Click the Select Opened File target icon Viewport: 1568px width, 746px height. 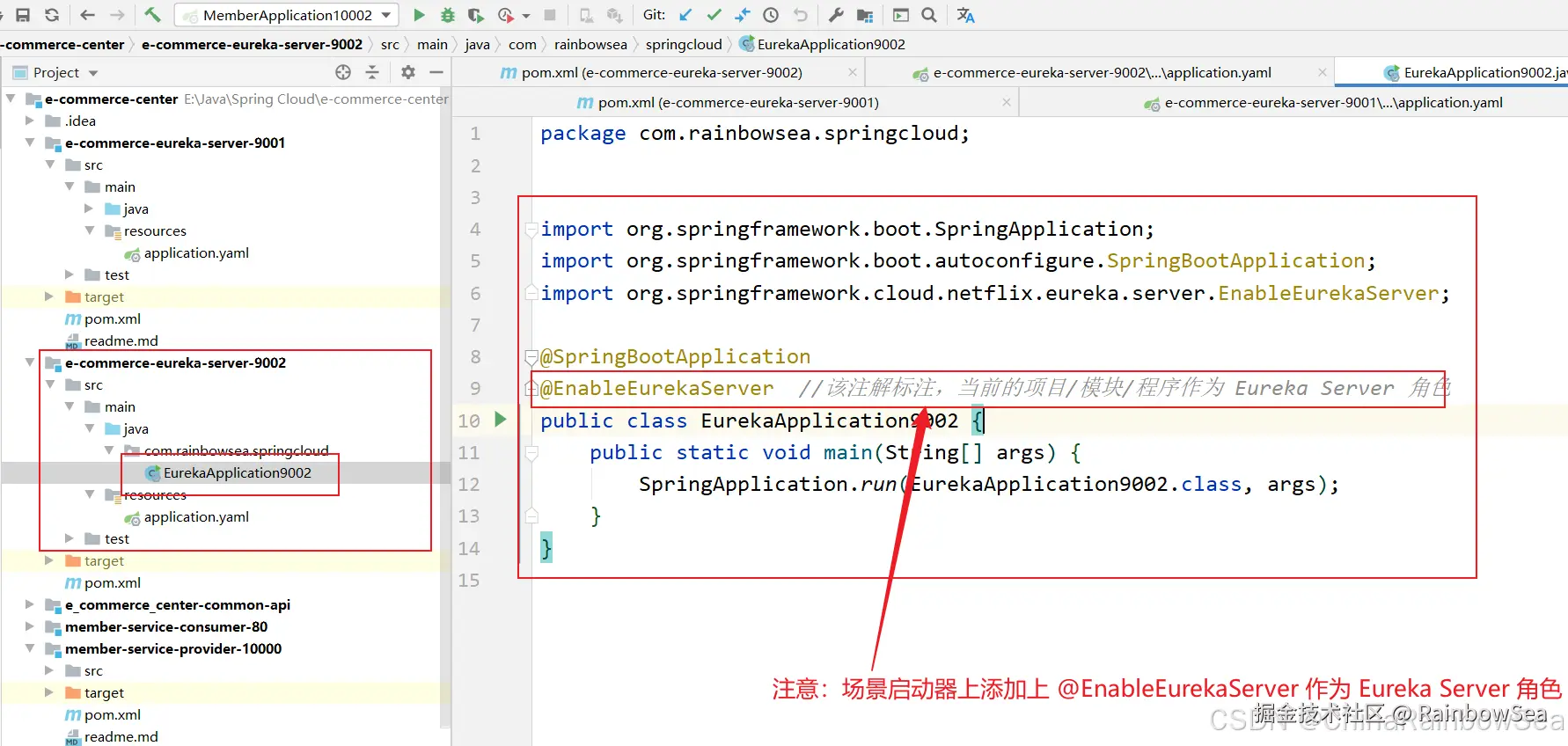(x=343, y=72)
